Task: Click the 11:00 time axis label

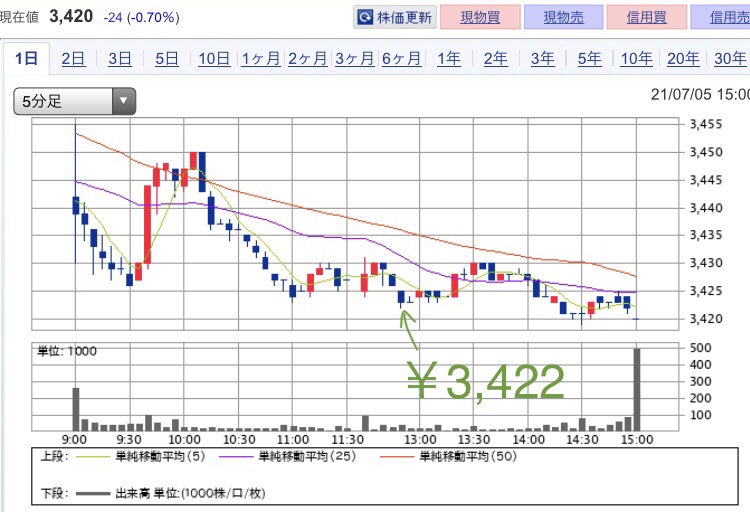Action: 293,439
